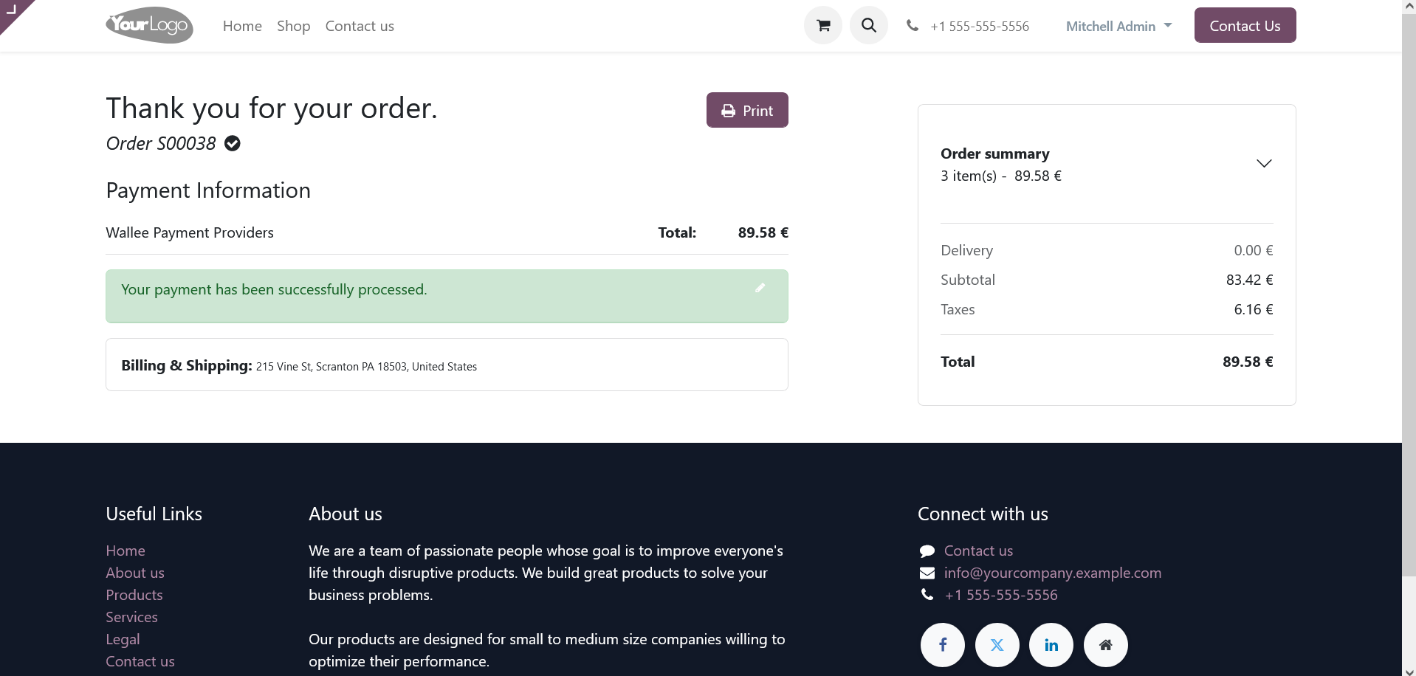Click the YourLogo website logo
Screen dimensions: 1416x676
(150, 25)
